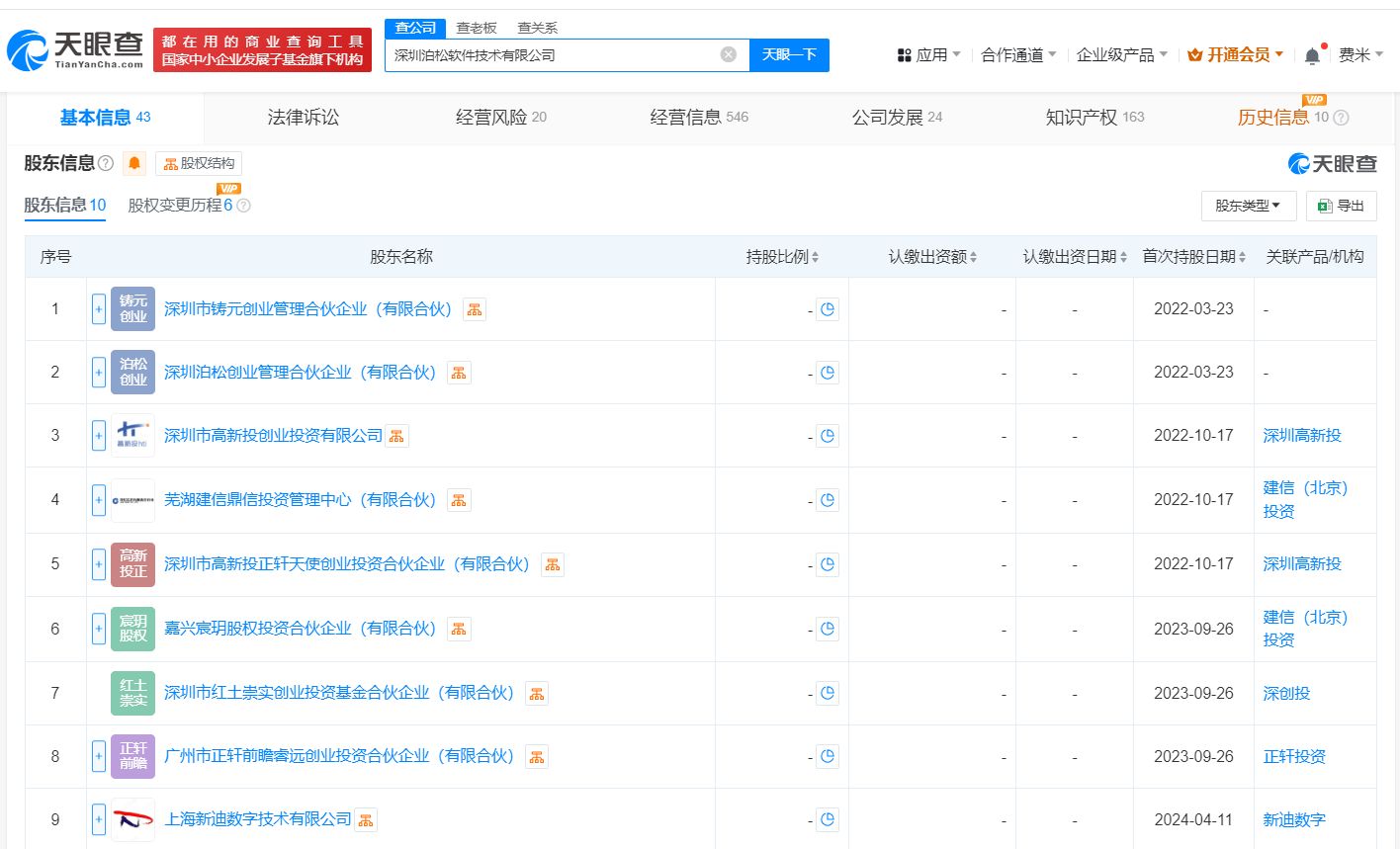This screenshot has height=849, width=1400.
Task: Show equity structure for 广州市正轩前瞻睿远创业投资
Action: coord(537,756)
